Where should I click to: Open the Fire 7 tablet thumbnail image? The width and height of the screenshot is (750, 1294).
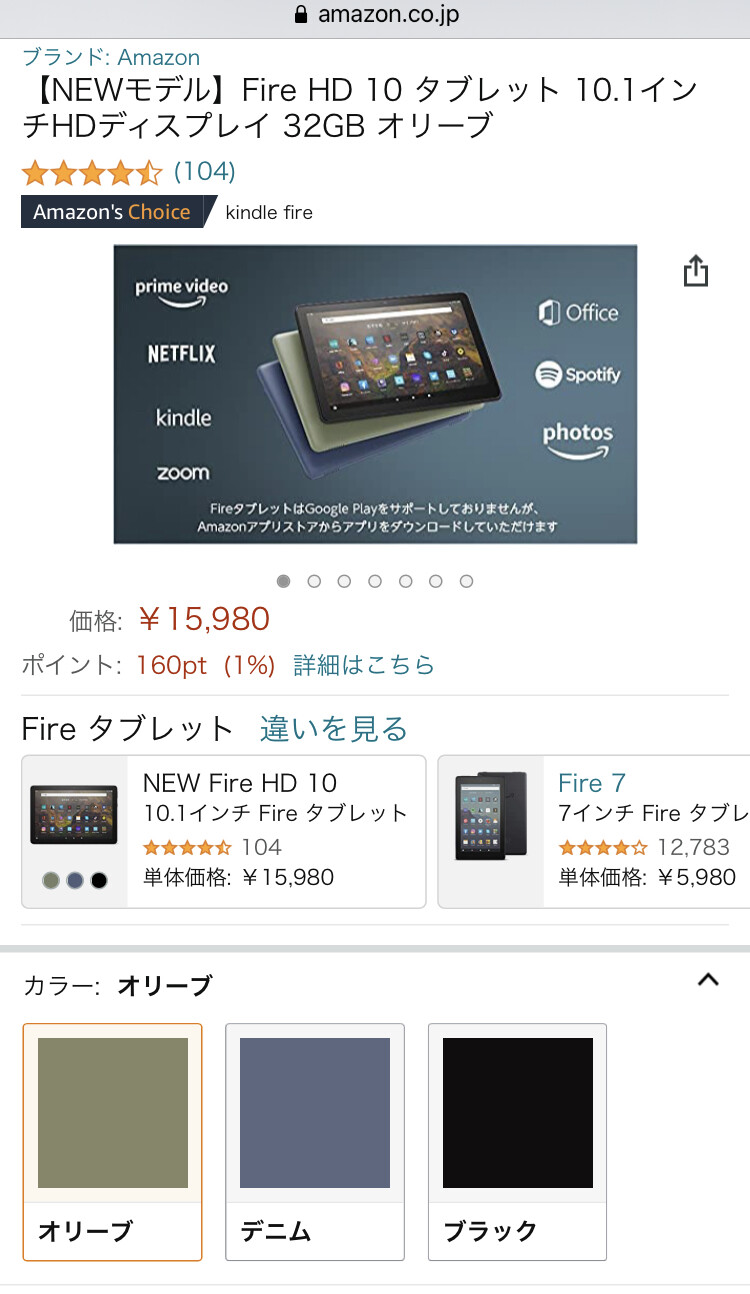(491, 816)
